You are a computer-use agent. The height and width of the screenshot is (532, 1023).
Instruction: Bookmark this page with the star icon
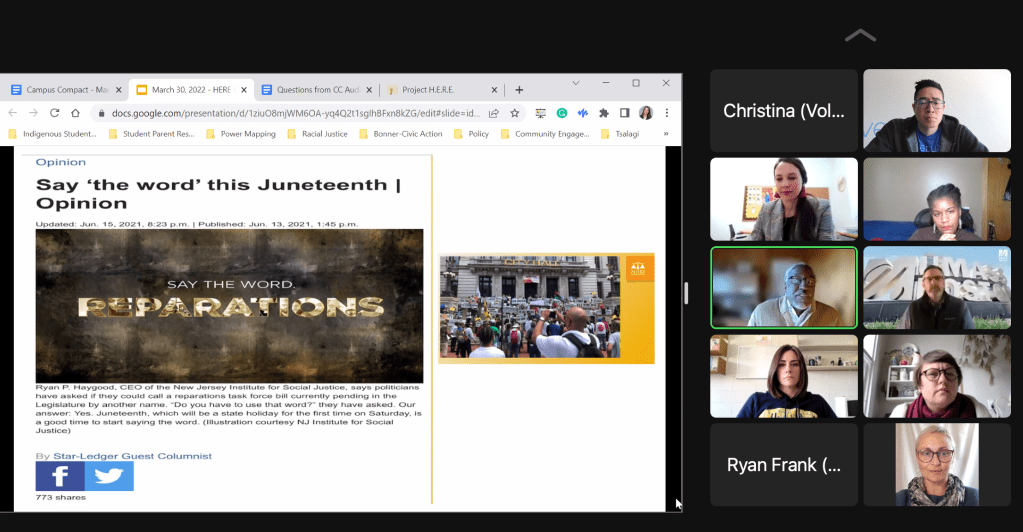[515, 113]
